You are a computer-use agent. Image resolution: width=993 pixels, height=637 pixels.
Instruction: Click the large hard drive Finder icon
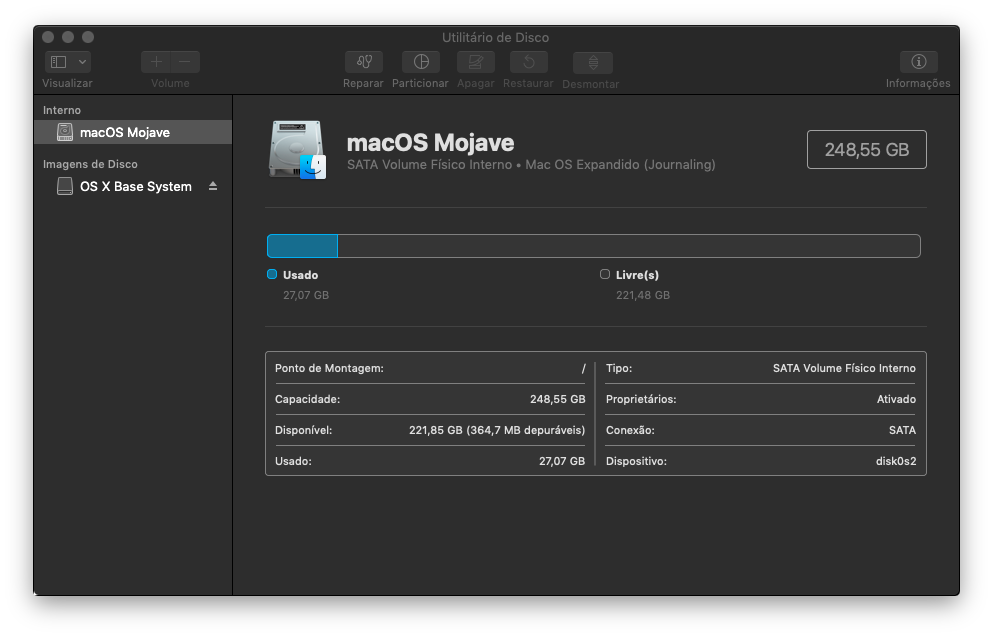(297, 150)
